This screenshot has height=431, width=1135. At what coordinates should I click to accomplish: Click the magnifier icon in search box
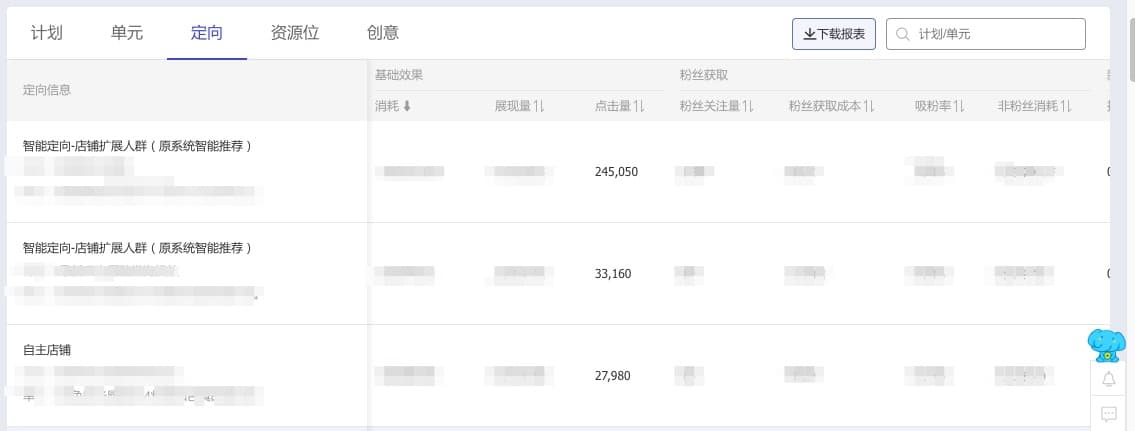click(903, 34)
